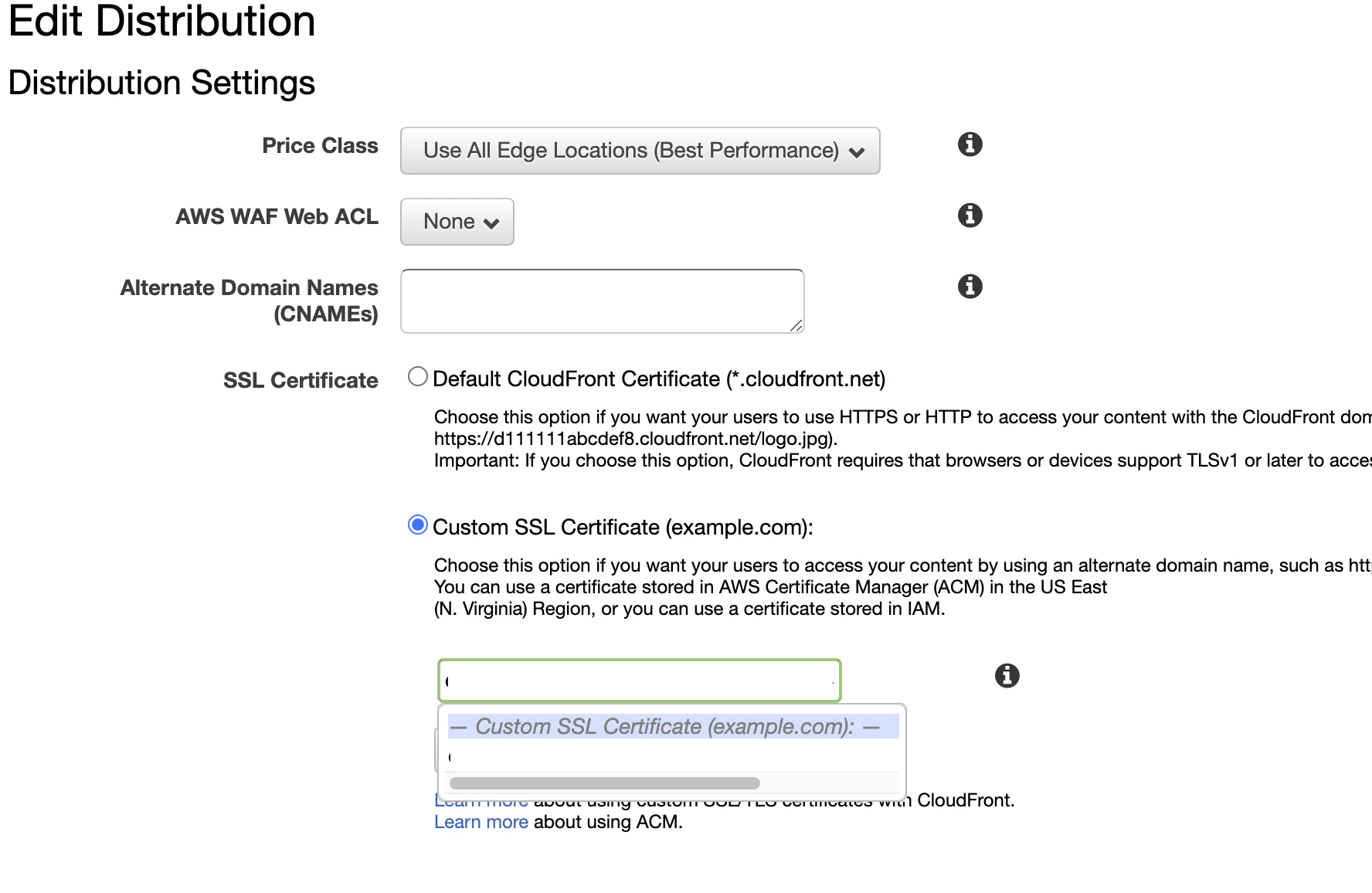Open the Learn more about using ACM link
Screen dimensions: 1372x893
481,822
